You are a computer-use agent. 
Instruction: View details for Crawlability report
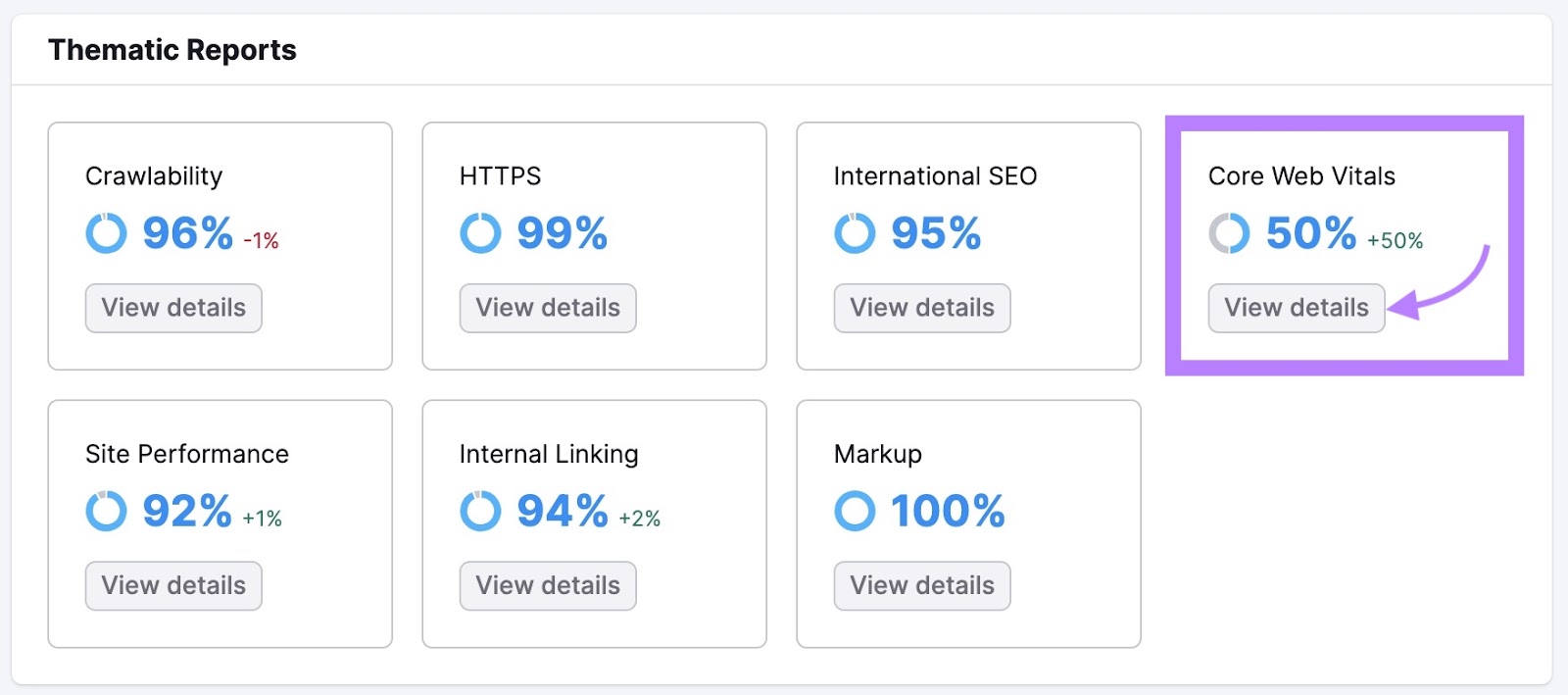(x=172, y=308)
